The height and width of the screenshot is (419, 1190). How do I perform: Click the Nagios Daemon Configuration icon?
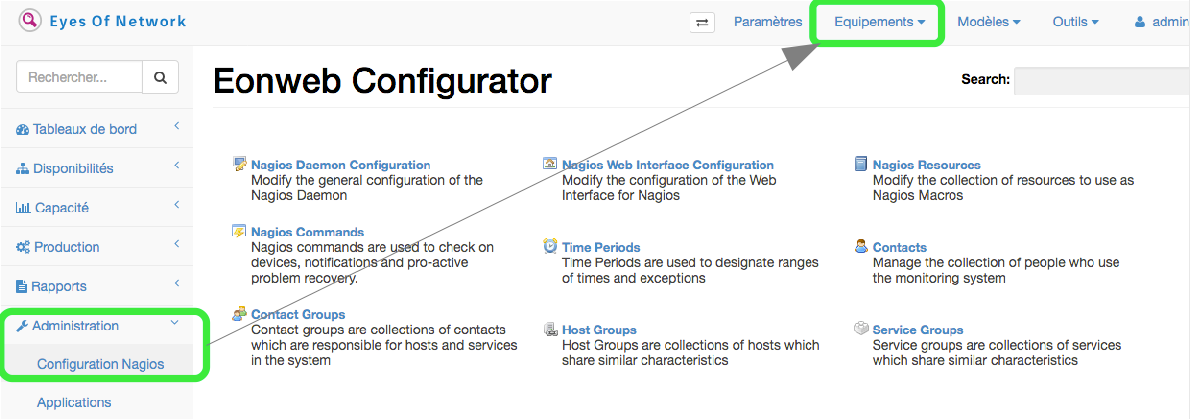240,164
